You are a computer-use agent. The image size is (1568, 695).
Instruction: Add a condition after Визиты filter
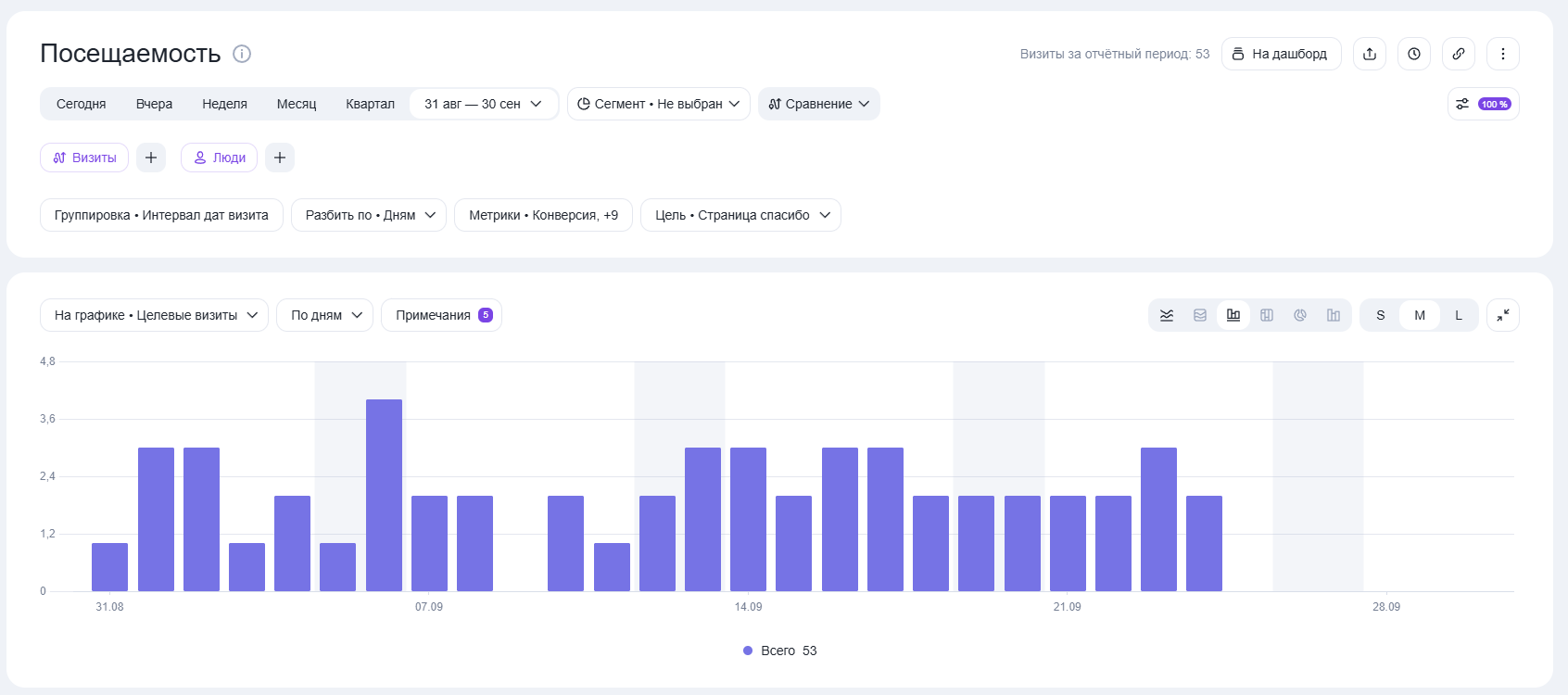(x=151, y=158)
